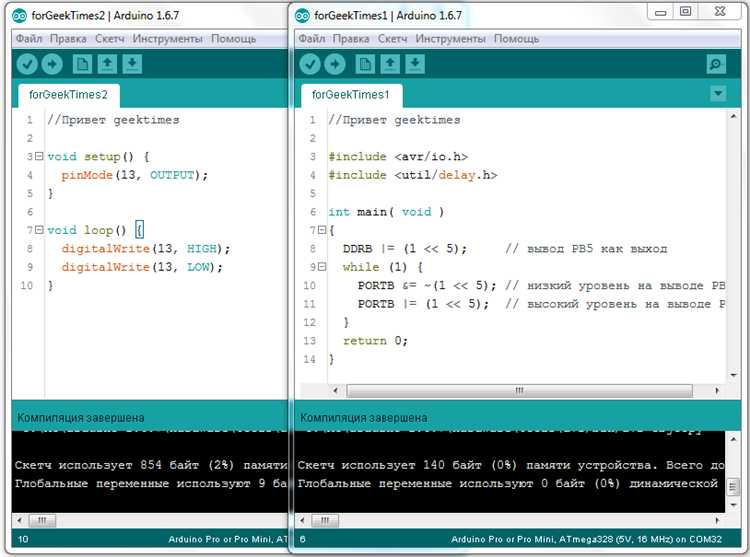The height and width of the screenshot is (557, 750).
Task: Click PORTB &= ~(1 << 5) line
Action: click(427, 285)
